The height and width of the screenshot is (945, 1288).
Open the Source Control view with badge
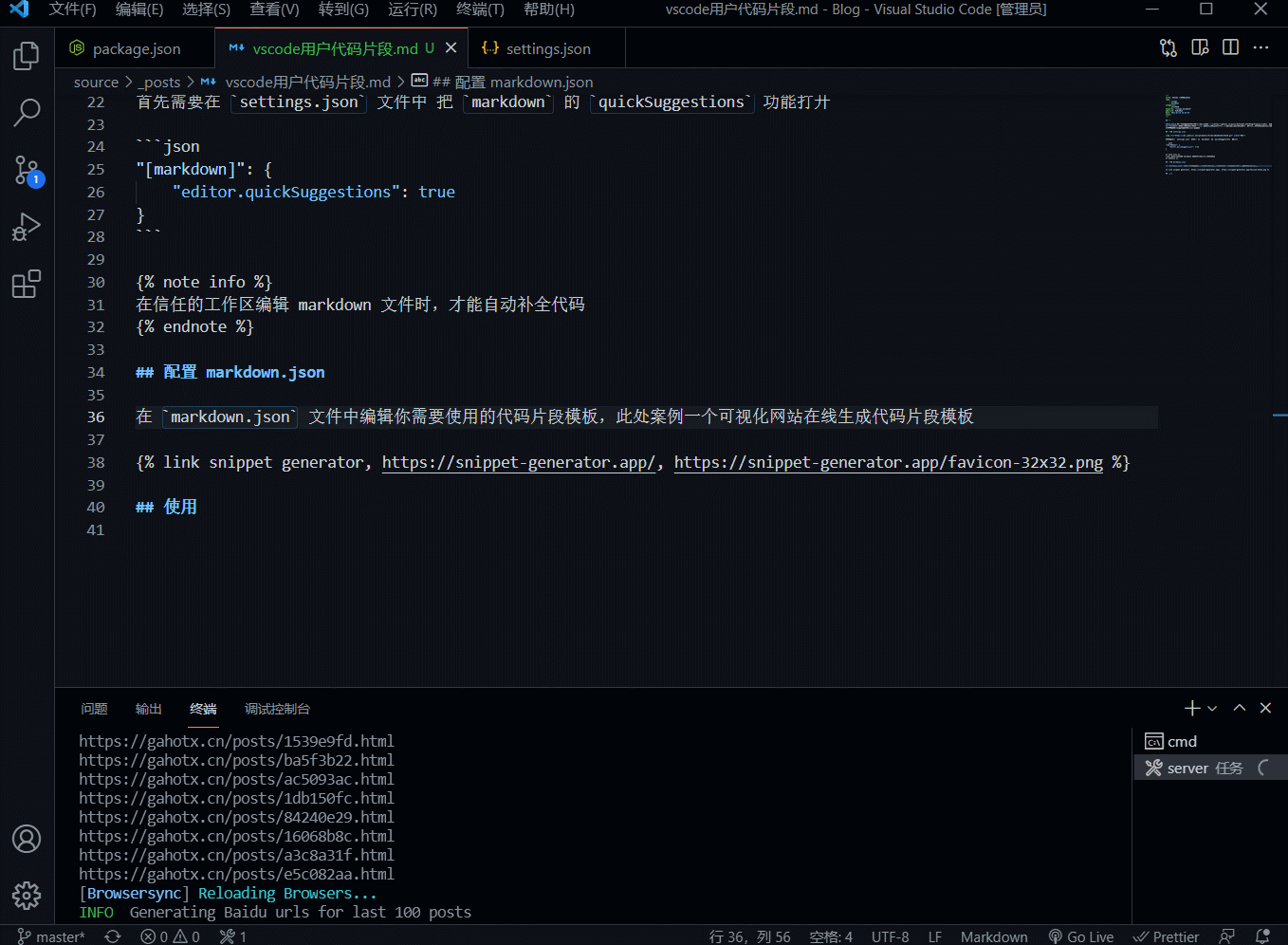click(x=27, y=171)
